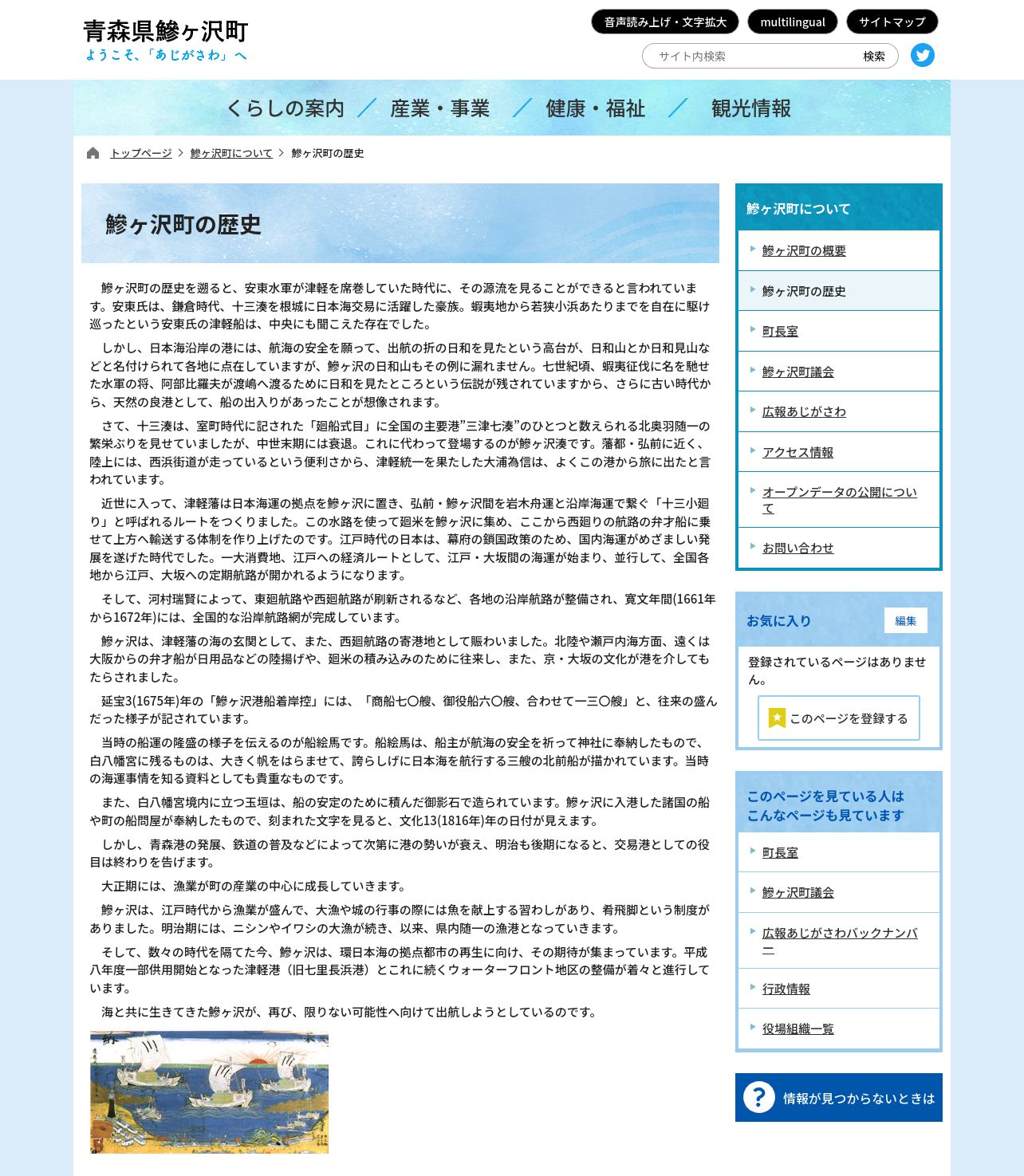Open the town's Twitter icon

click(923, 55)
